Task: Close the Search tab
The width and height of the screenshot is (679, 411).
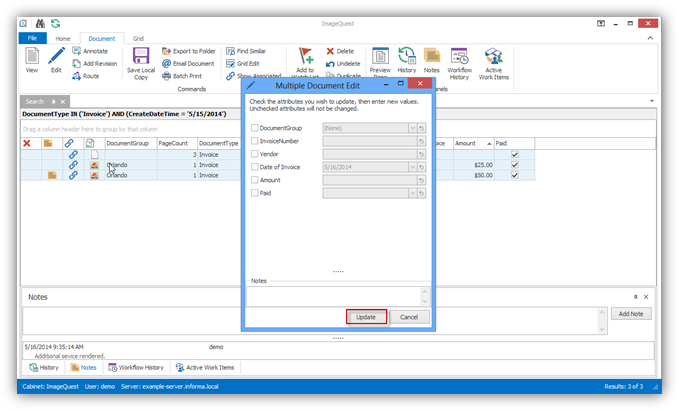Action: [63, 102]
